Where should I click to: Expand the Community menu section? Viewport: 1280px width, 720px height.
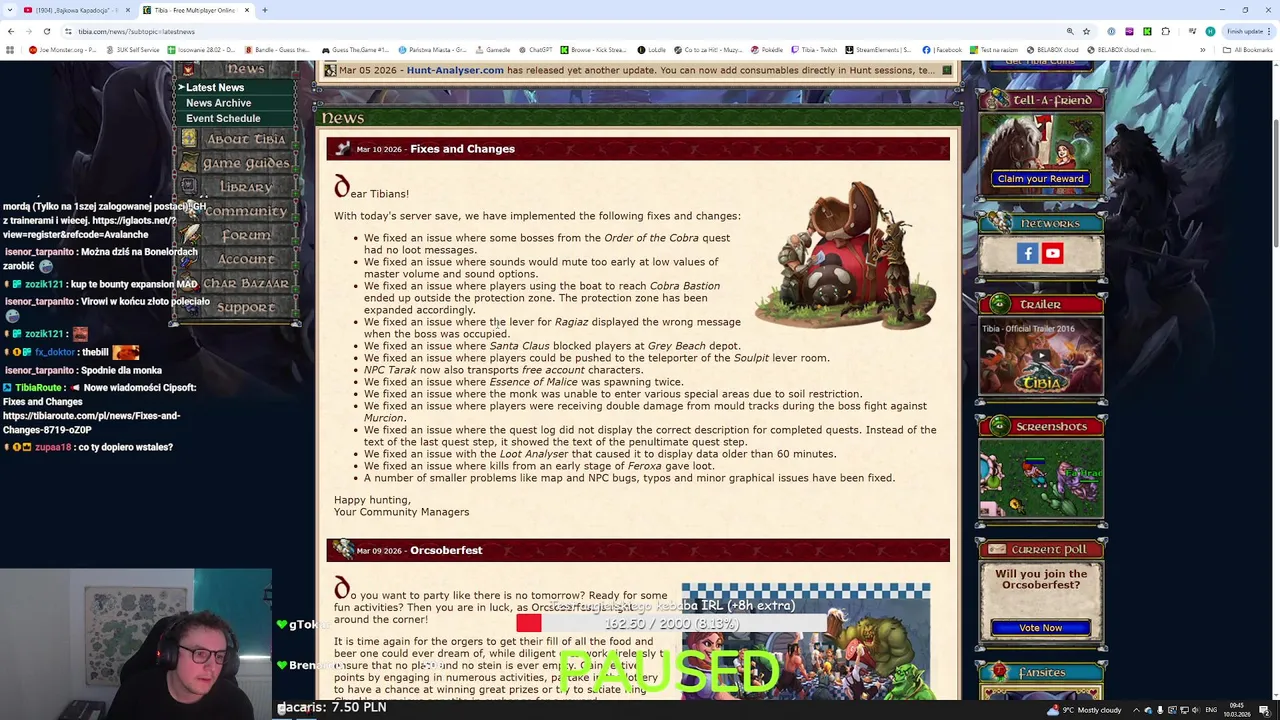(237, 212)
